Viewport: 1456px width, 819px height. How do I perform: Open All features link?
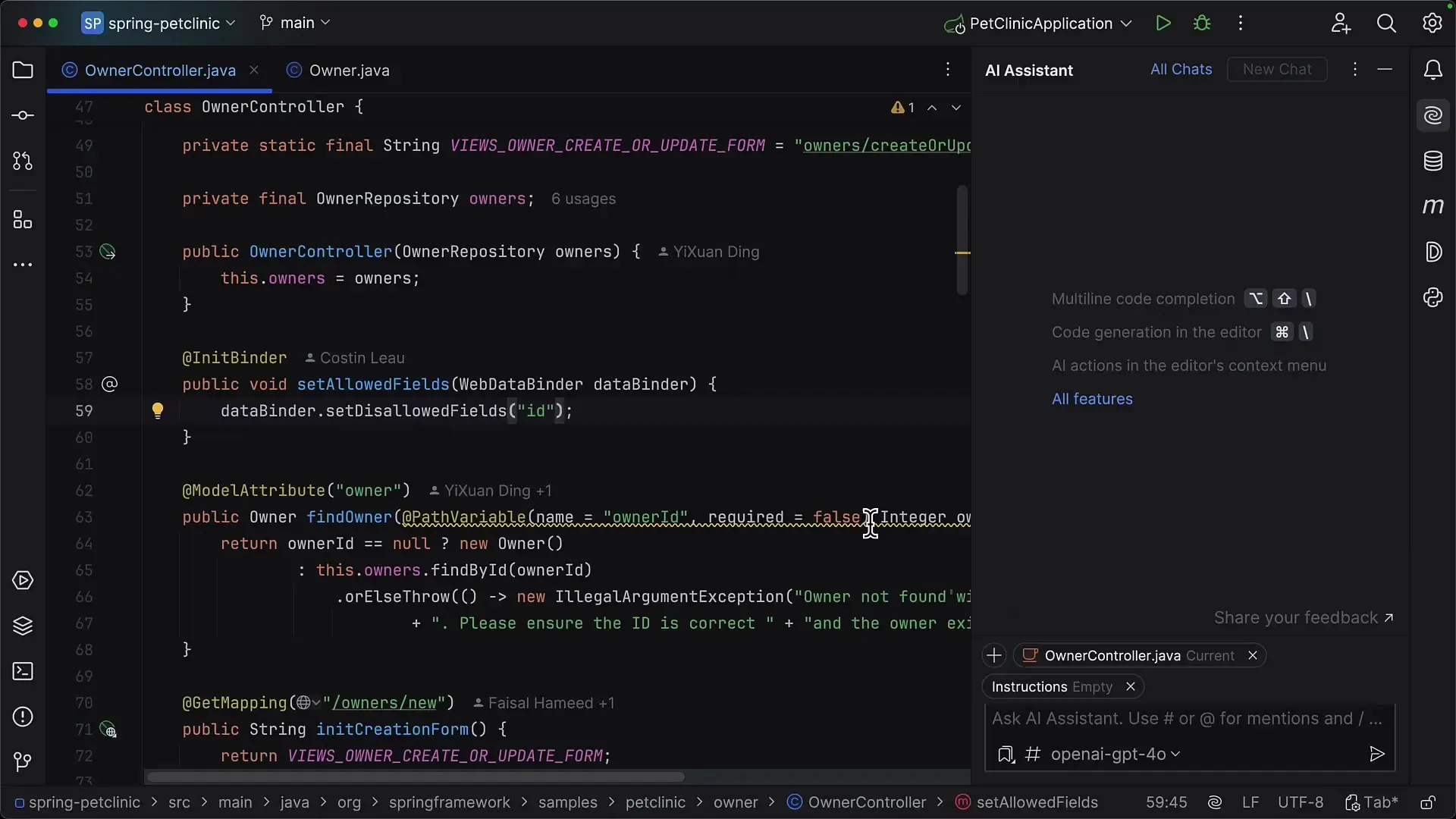(x=1092, y=399)
